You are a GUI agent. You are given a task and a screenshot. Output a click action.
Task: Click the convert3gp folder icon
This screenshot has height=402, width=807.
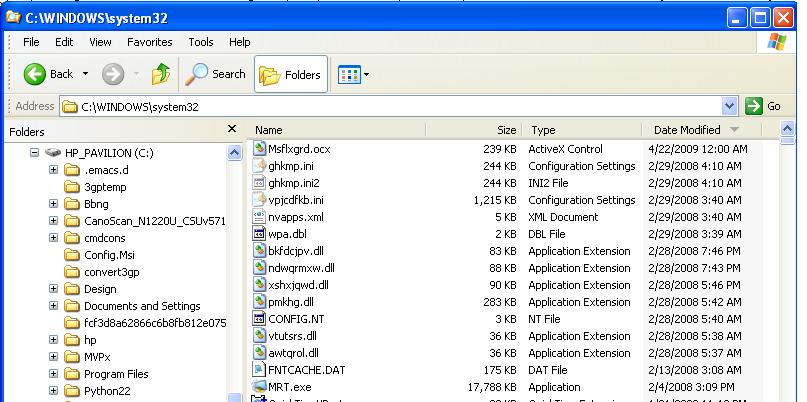pyautogui.click(x=72, y=272)
